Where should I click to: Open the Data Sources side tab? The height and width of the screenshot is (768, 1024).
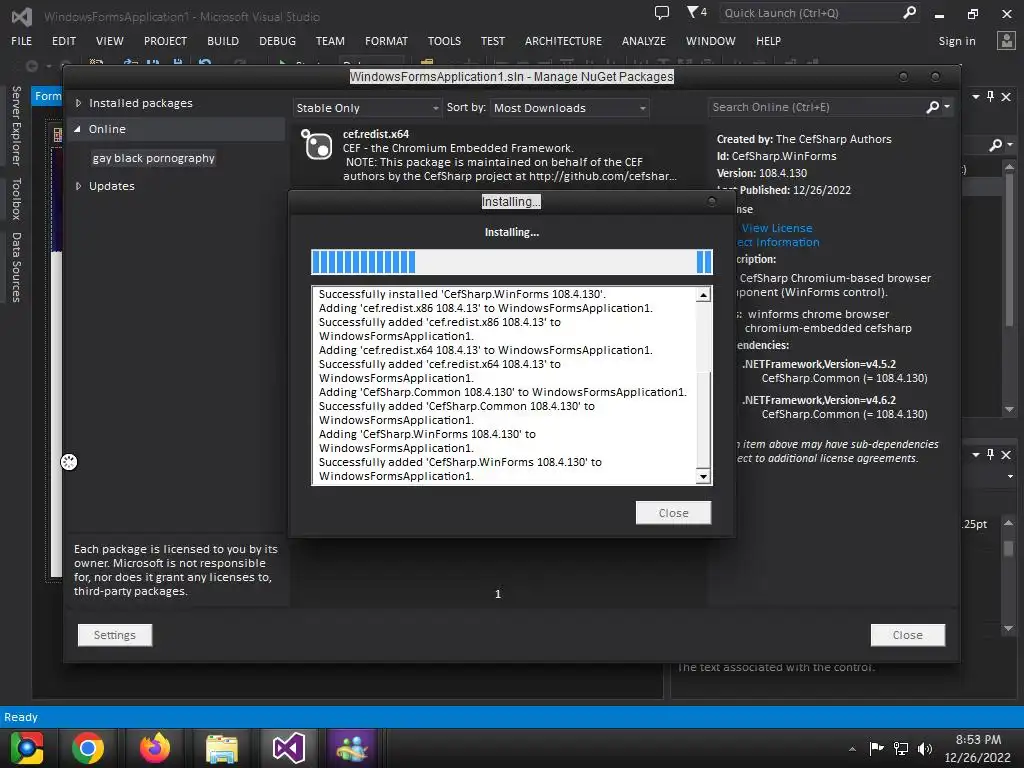point(16,267)
